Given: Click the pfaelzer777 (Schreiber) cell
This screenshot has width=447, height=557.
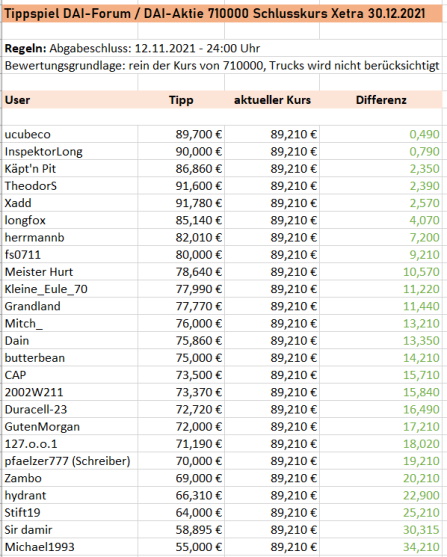Looking at the screenshot, I should tap(68, 461).
